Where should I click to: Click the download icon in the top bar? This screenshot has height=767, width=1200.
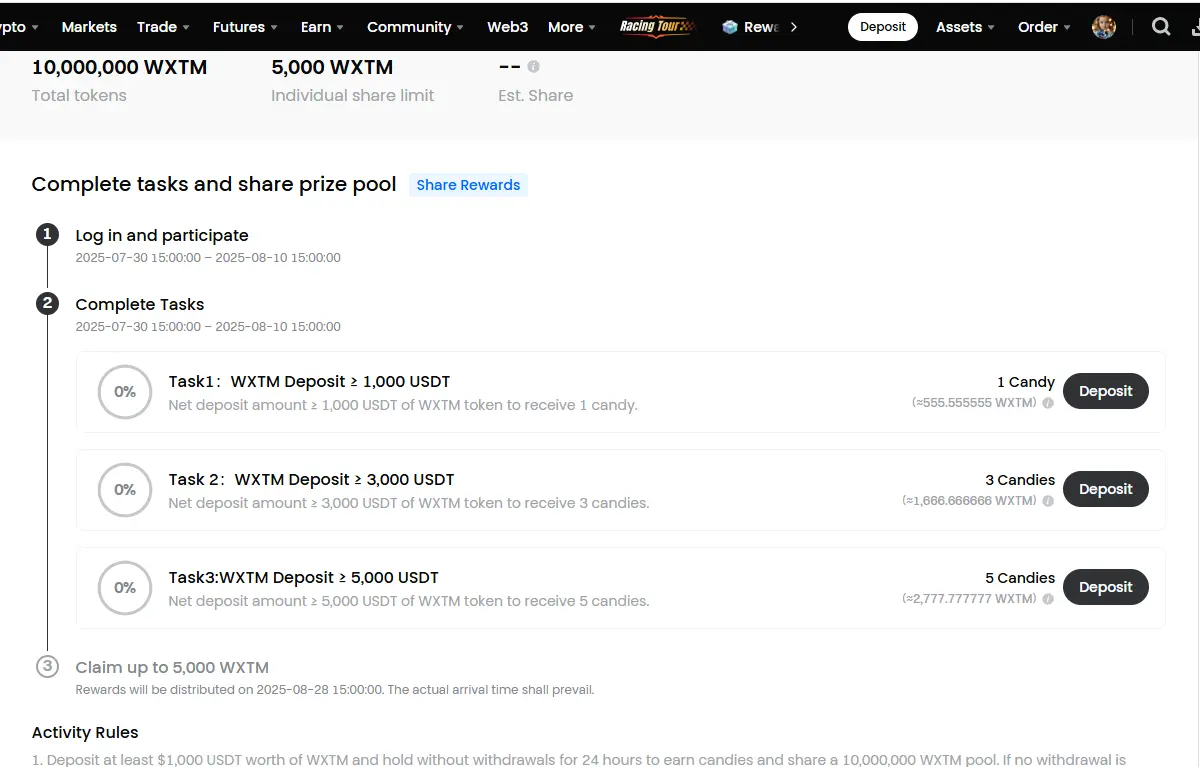point(1195,28)
